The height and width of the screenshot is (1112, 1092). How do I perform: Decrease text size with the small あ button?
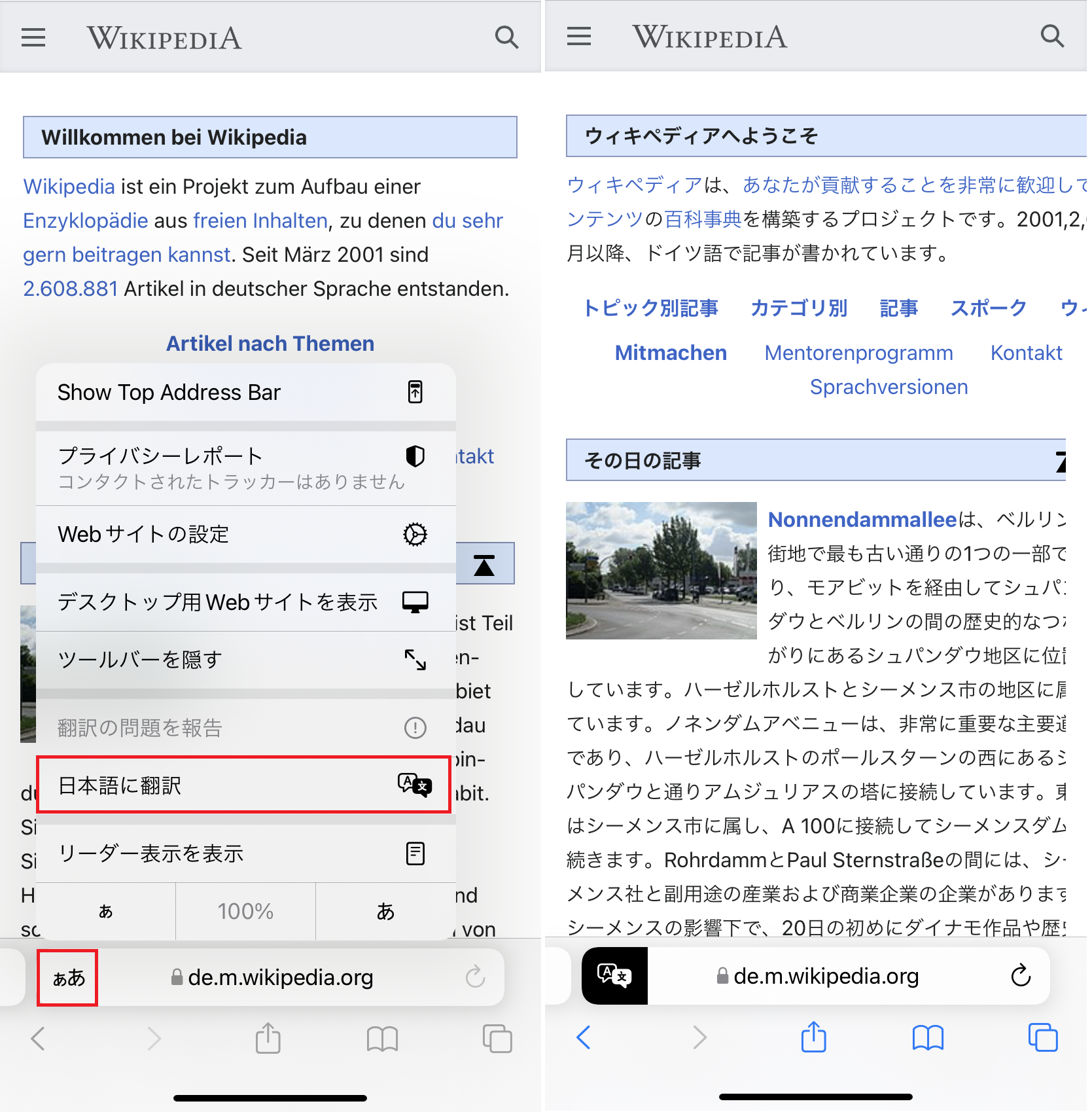pyautogui.click(x=106, y=911)
